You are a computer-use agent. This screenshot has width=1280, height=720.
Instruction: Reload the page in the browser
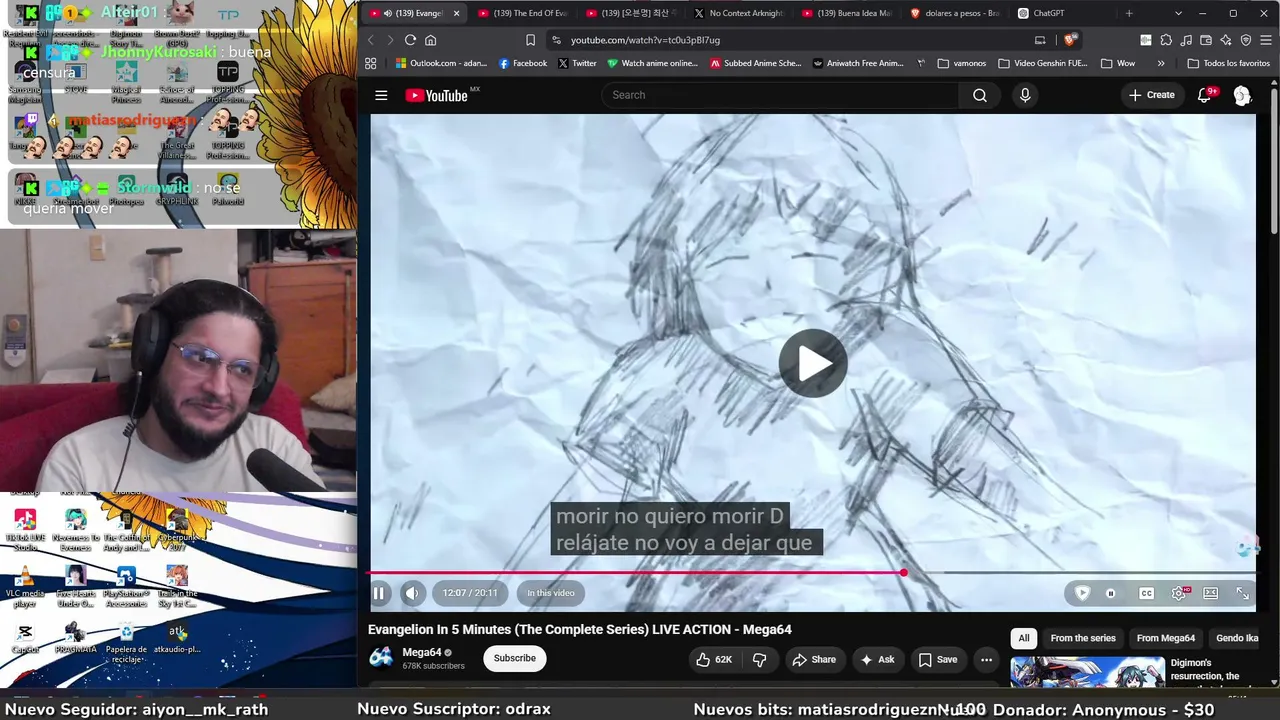click(x=410, y=40)
